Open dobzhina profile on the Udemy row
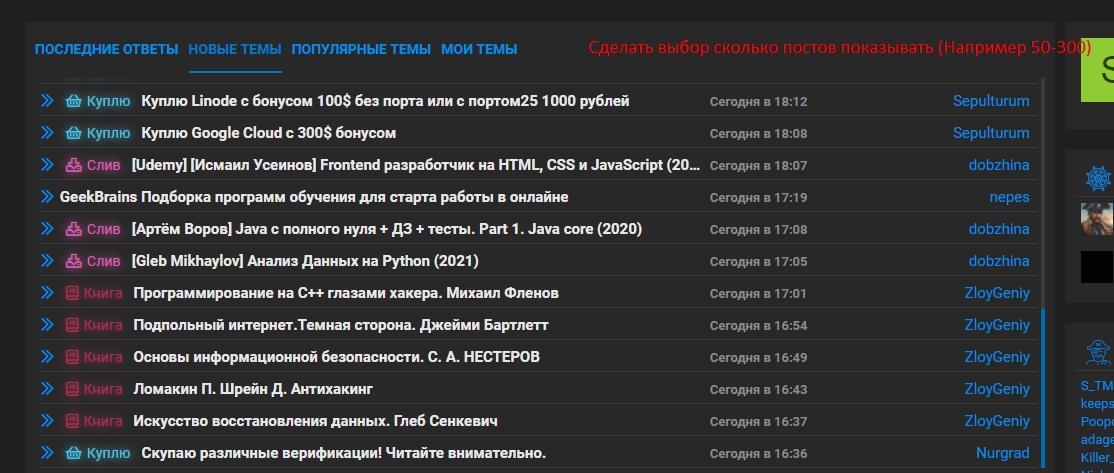This screenshot has width=1114, height=473. [999, 165]
